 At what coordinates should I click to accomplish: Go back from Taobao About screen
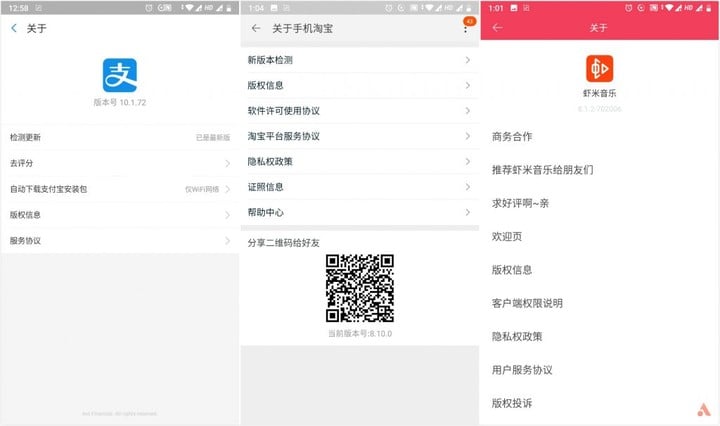click(x=256, y=28)
